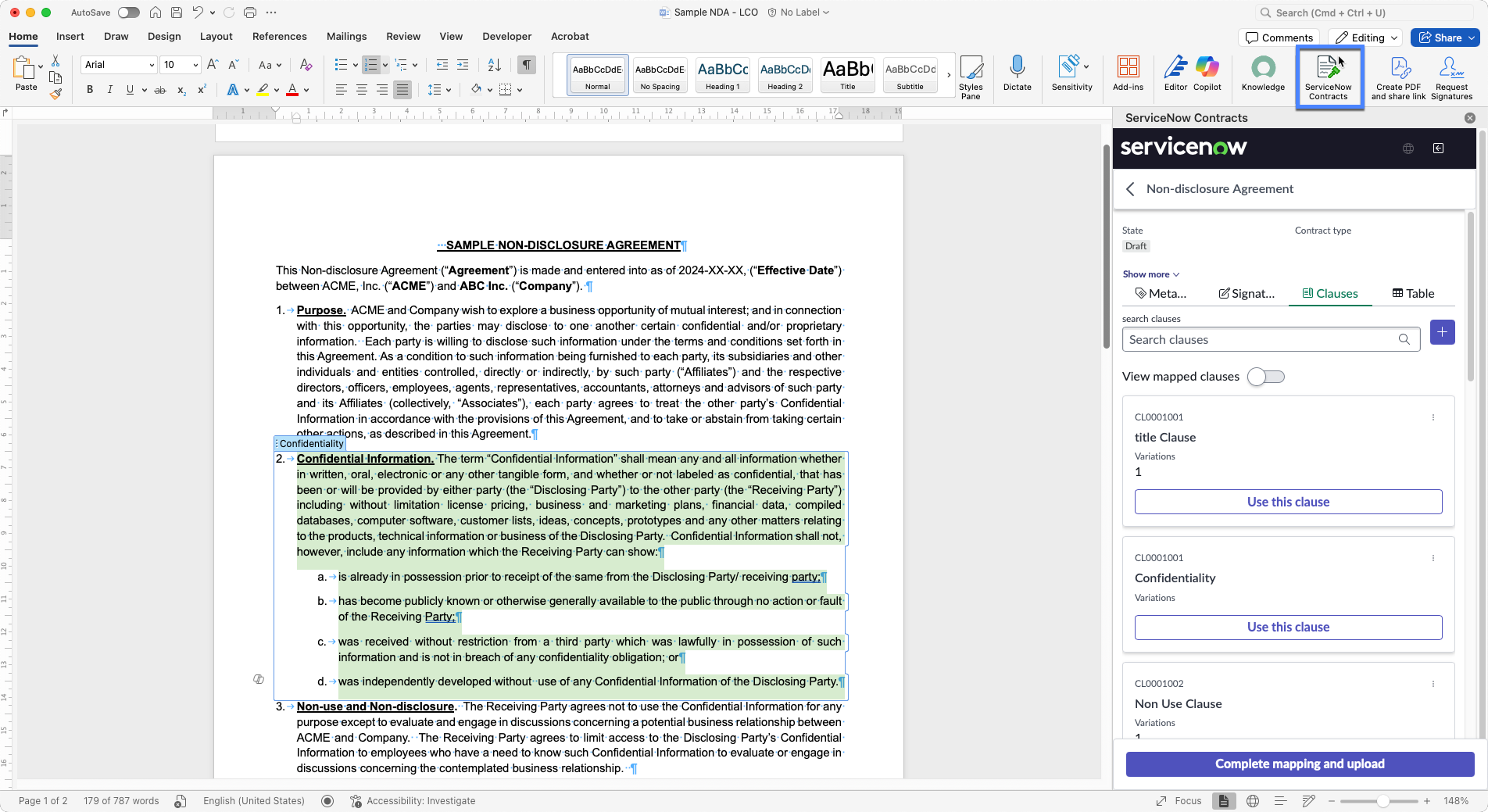Apply strikethrough formatting
The height and width of the screenshot is (812, 1488).
click(x=160, y=90)
